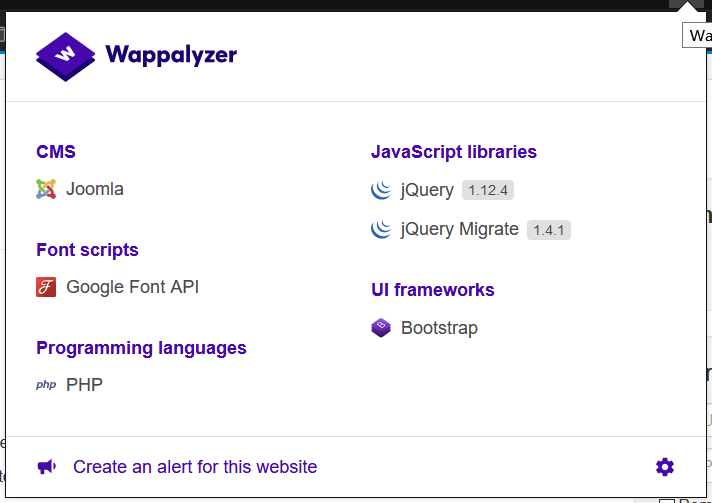
Task: Open the JavaScript libraries category heading
Action: [x=454, y=152]
